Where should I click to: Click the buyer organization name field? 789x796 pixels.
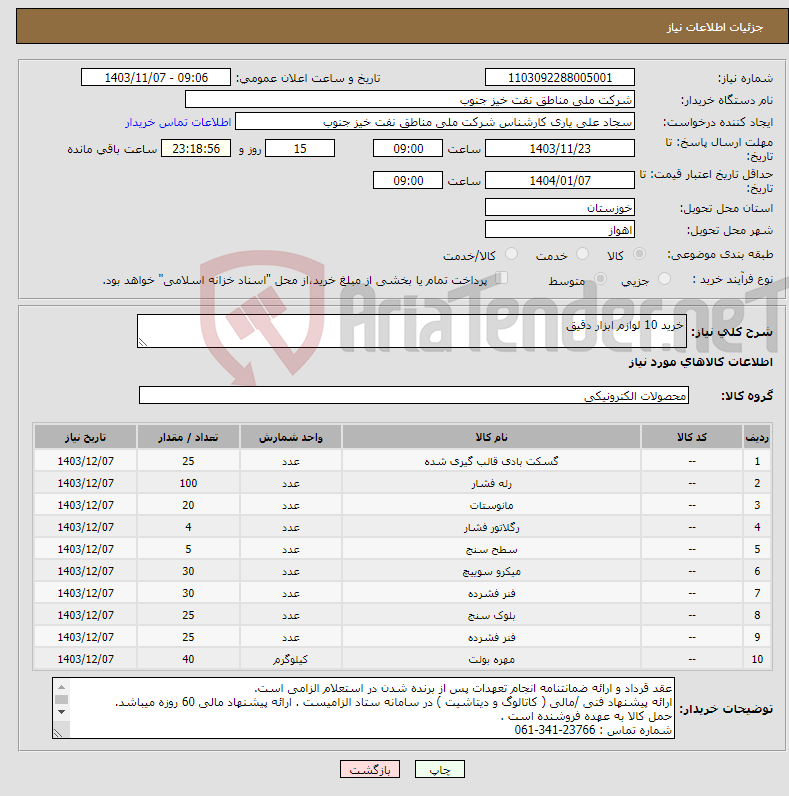[x=410, y=100]
